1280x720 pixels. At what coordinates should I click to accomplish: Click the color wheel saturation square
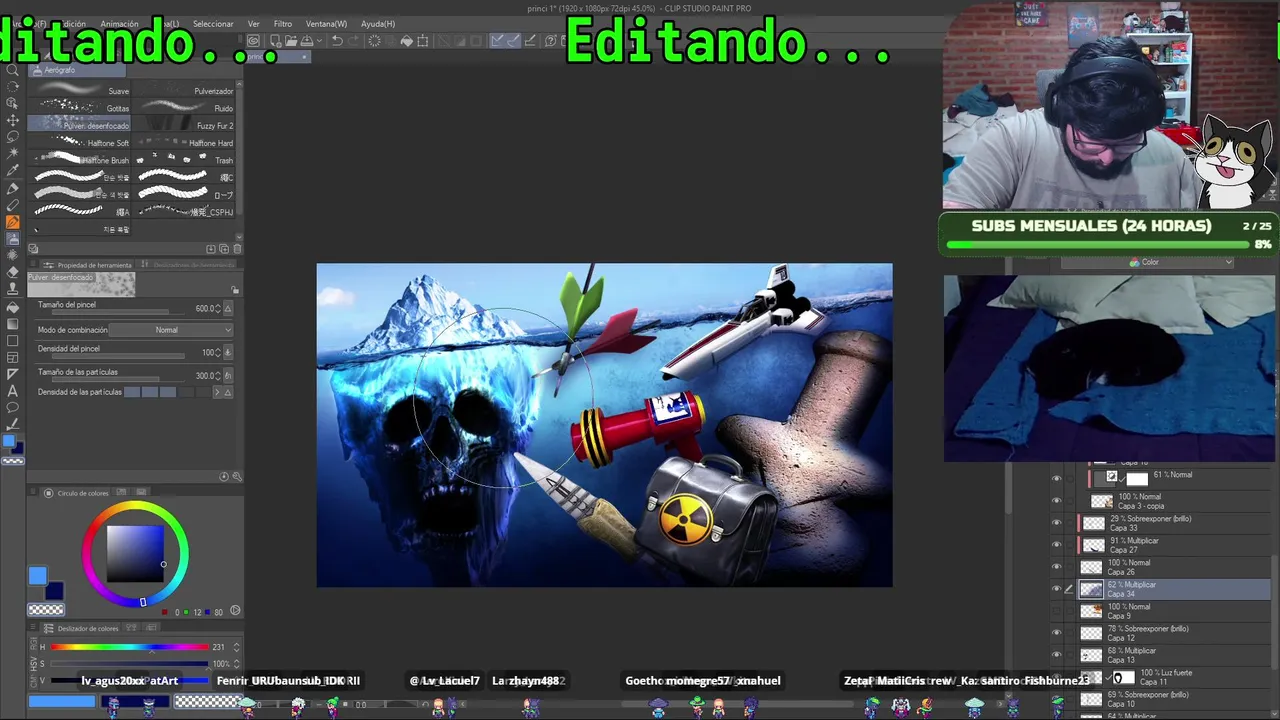tap(135, 553)
